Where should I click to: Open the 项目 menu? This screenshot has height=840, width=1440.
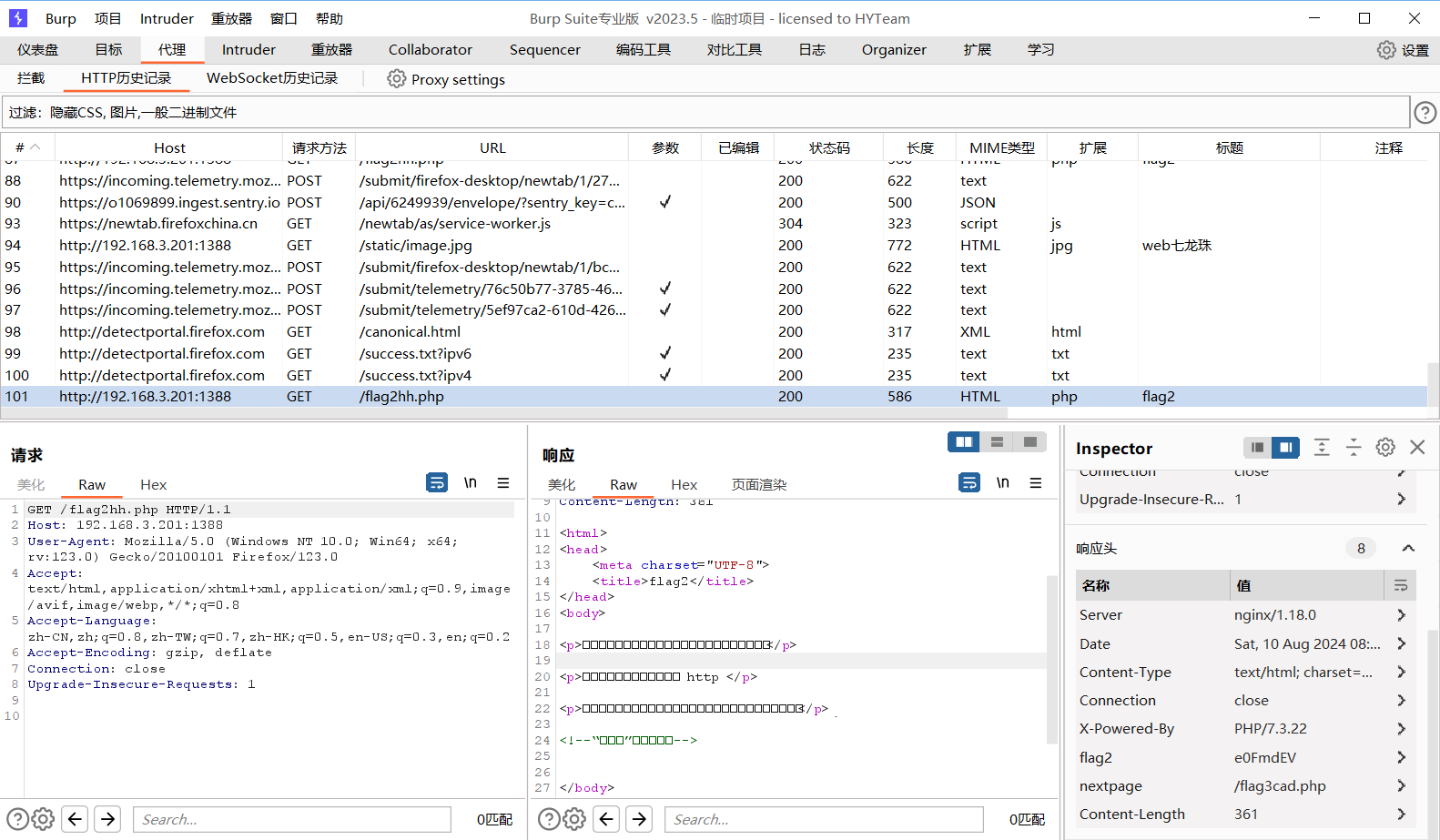[x=107, y=18]
